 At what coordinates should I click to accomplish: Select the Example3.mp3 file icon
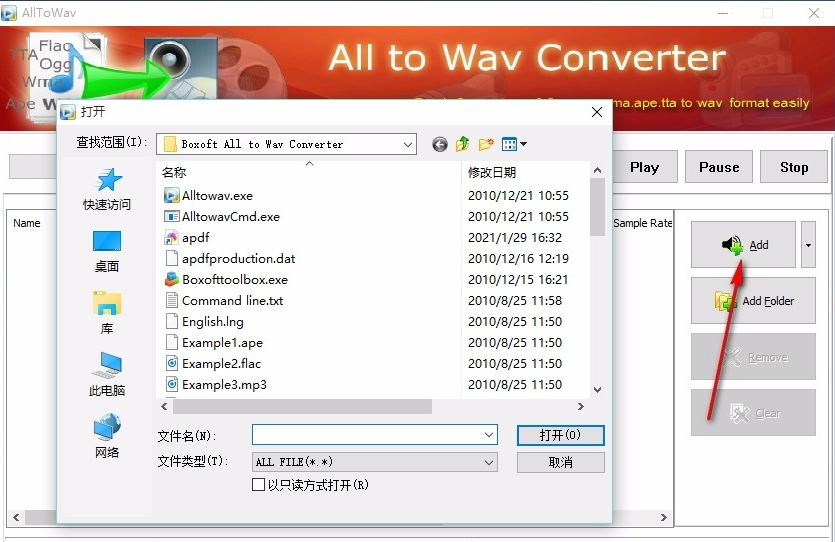(171, 384)
